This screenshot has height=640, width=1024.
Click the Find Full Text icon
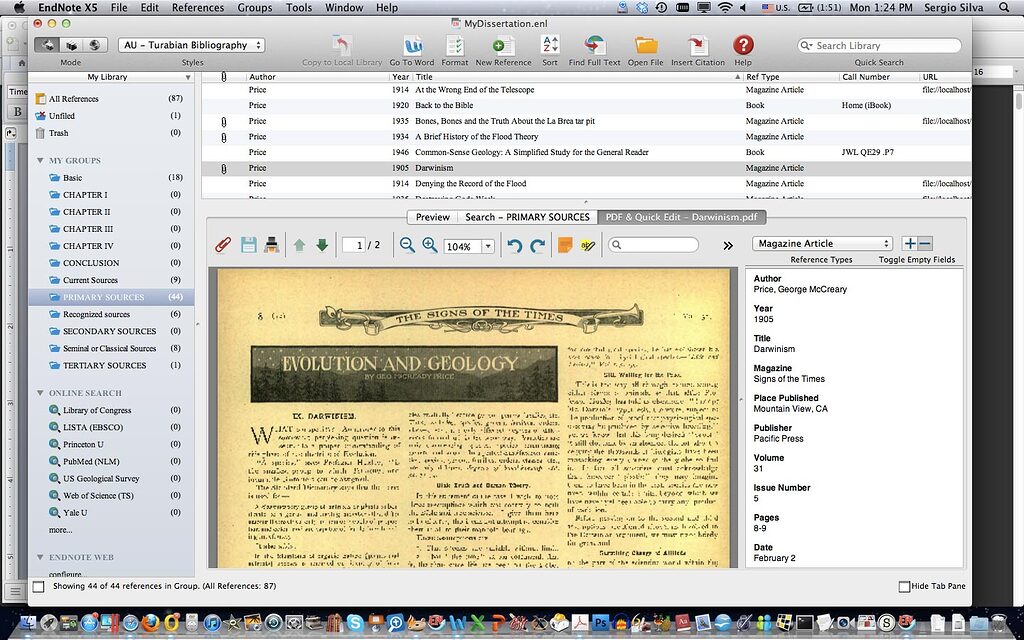[x=594, y=45]
